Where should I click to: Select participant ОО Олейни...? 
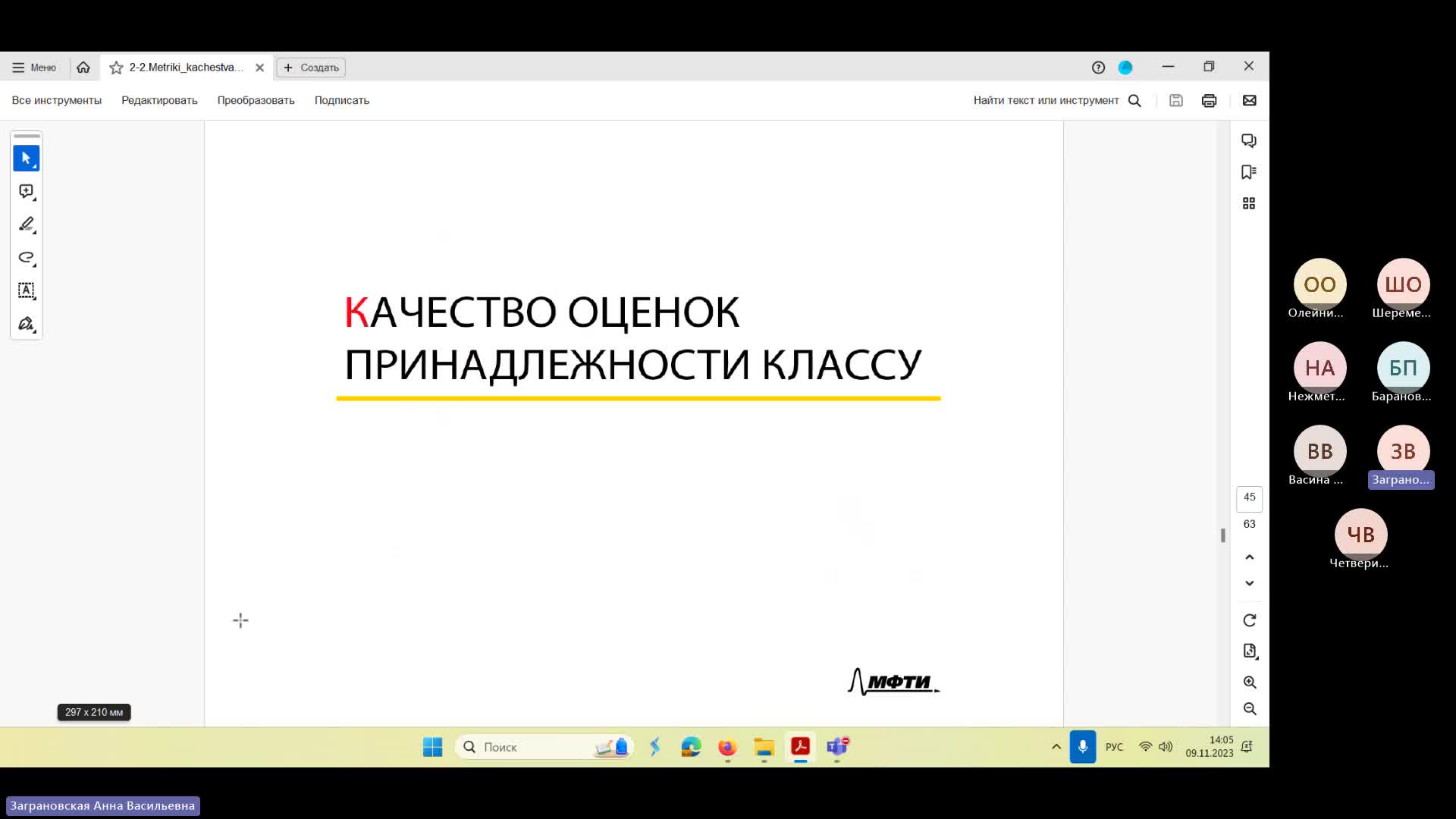[1319, 290]
